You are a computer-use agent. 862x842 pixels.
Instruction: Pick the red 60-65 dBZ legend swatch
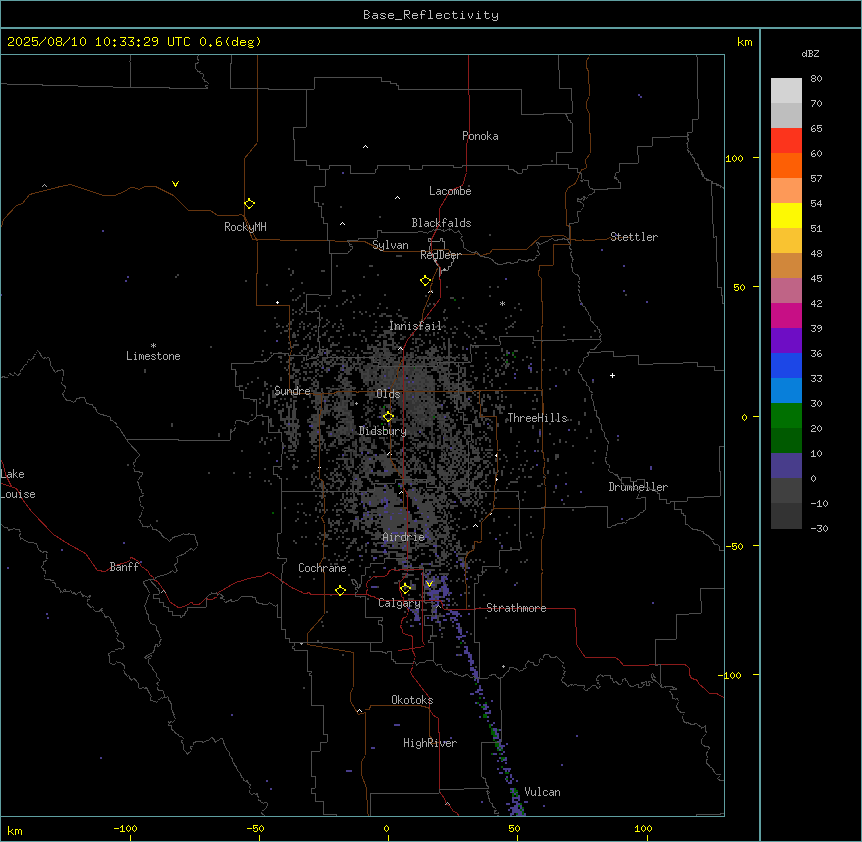pyautogui.click(x=786, y=141)
